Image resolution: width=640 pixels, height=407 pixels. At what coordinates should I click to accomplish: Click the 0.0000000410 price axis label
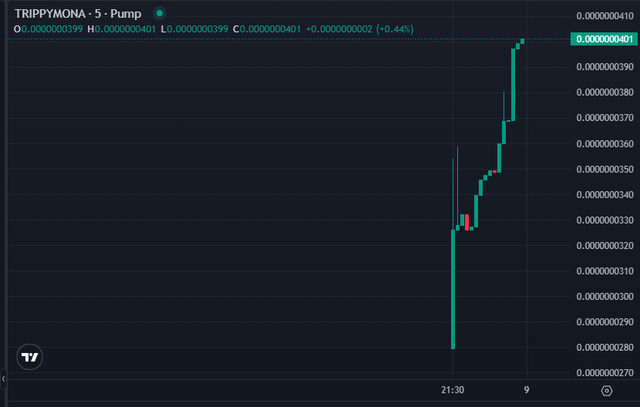[605, 16]
